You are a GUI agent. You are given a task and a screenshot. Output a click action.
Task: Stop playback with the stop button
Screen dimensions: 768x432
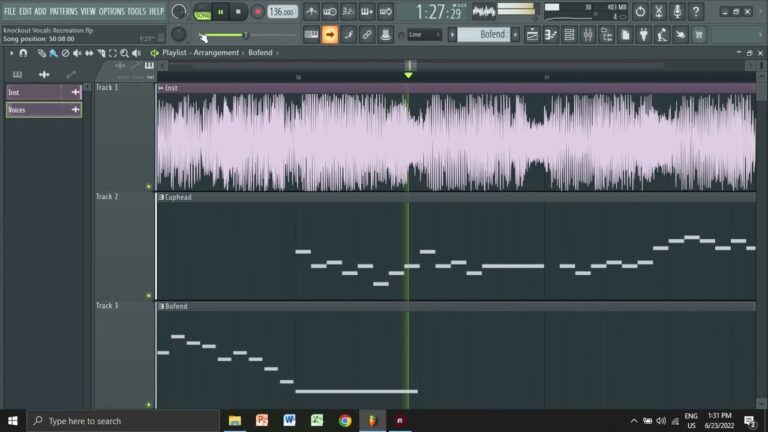(x=238, y=12)
